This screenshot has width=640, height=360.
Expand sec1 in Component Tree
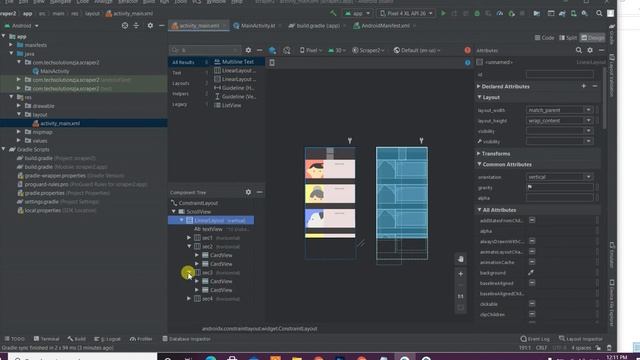coord(189,238)
